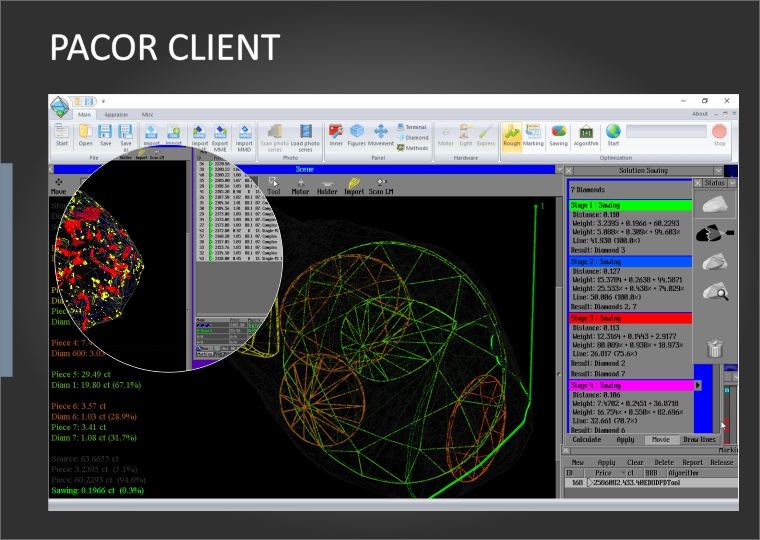760x540 pixels.
Task: Click Load photo series icon
Action: click(305, 138)
